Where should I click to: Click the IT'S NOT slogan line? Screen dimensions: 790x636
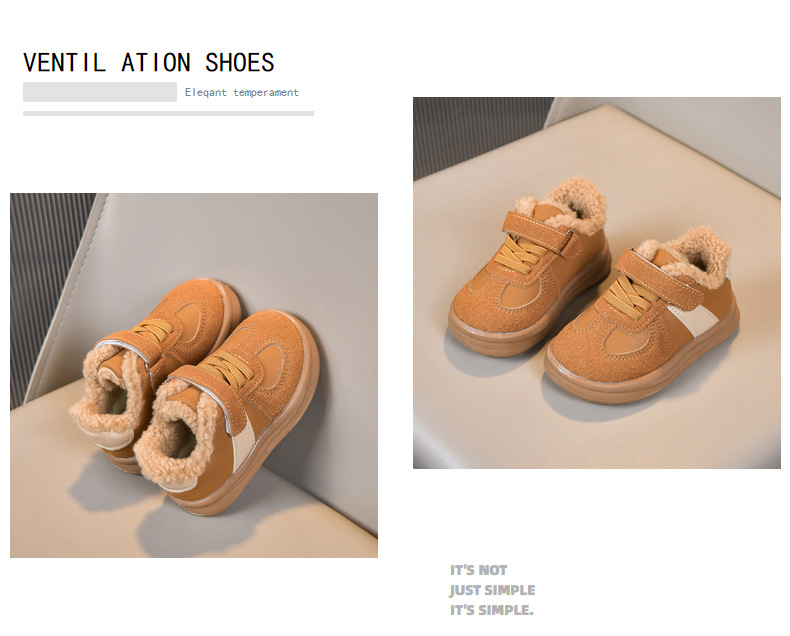click(x=479, y=570)
